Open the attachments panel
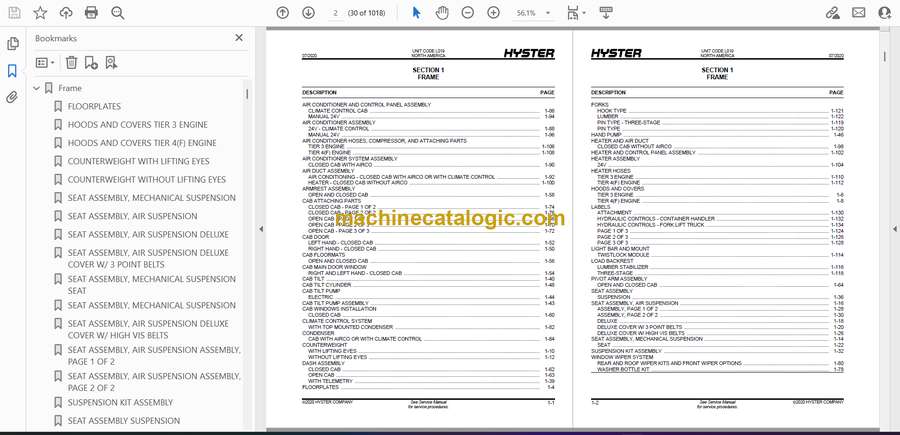 click(x=12, y=98)
